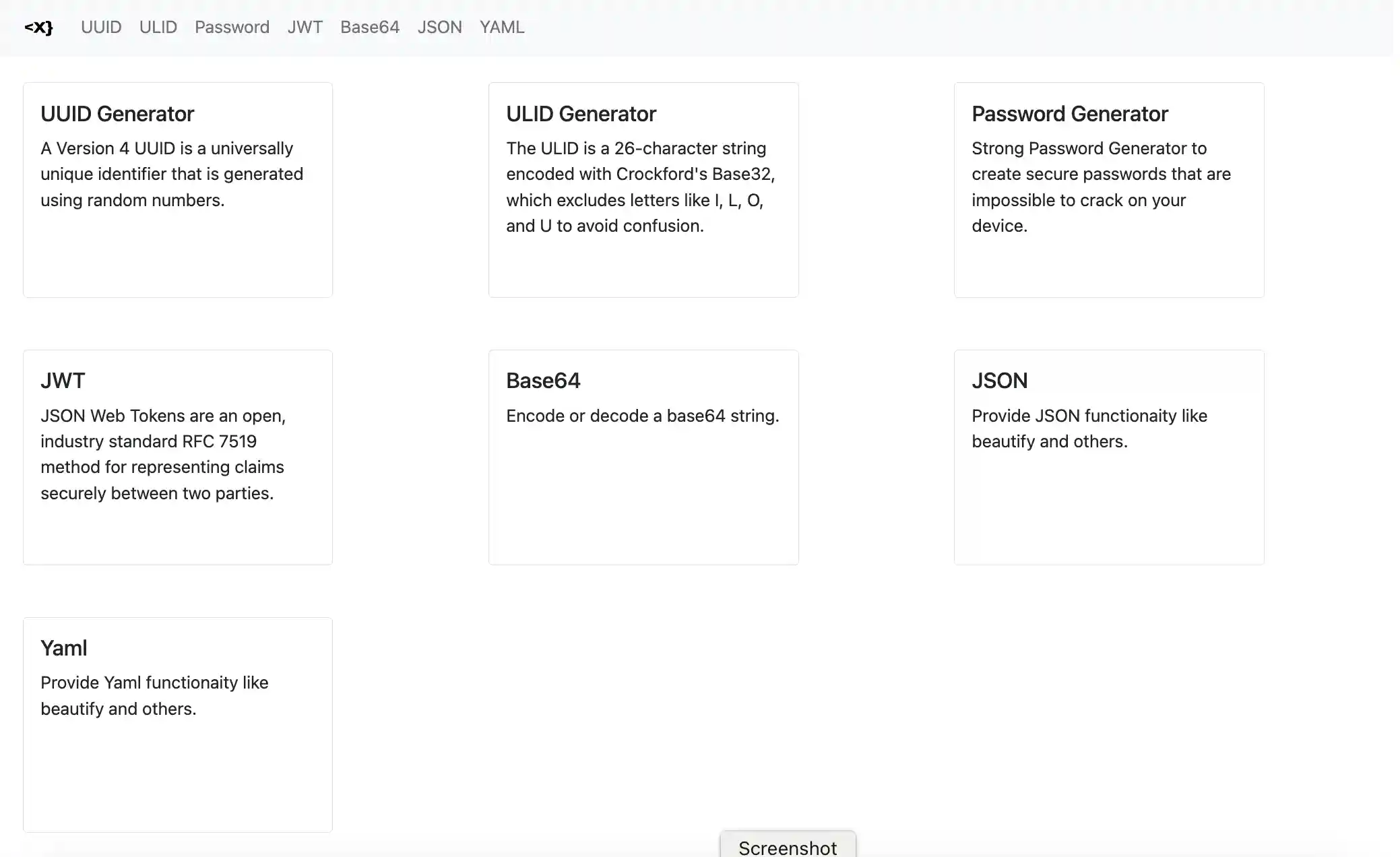
Task: Open the JWT navbar link
Action: point(305,28)
